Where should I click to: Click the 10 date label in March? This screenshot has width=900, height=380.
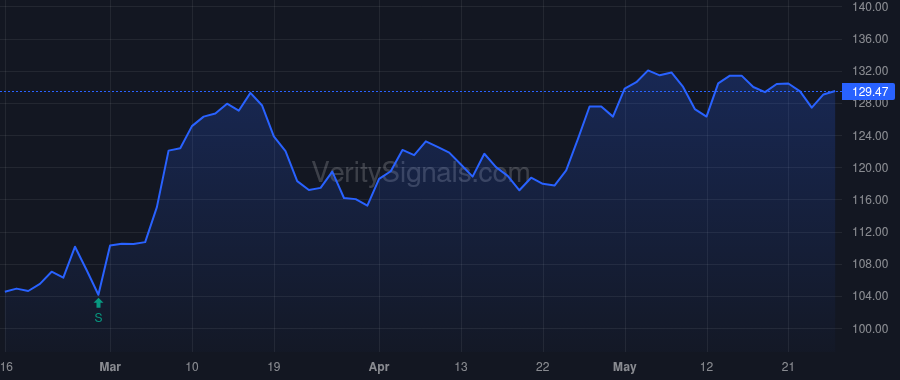point(192,367)
